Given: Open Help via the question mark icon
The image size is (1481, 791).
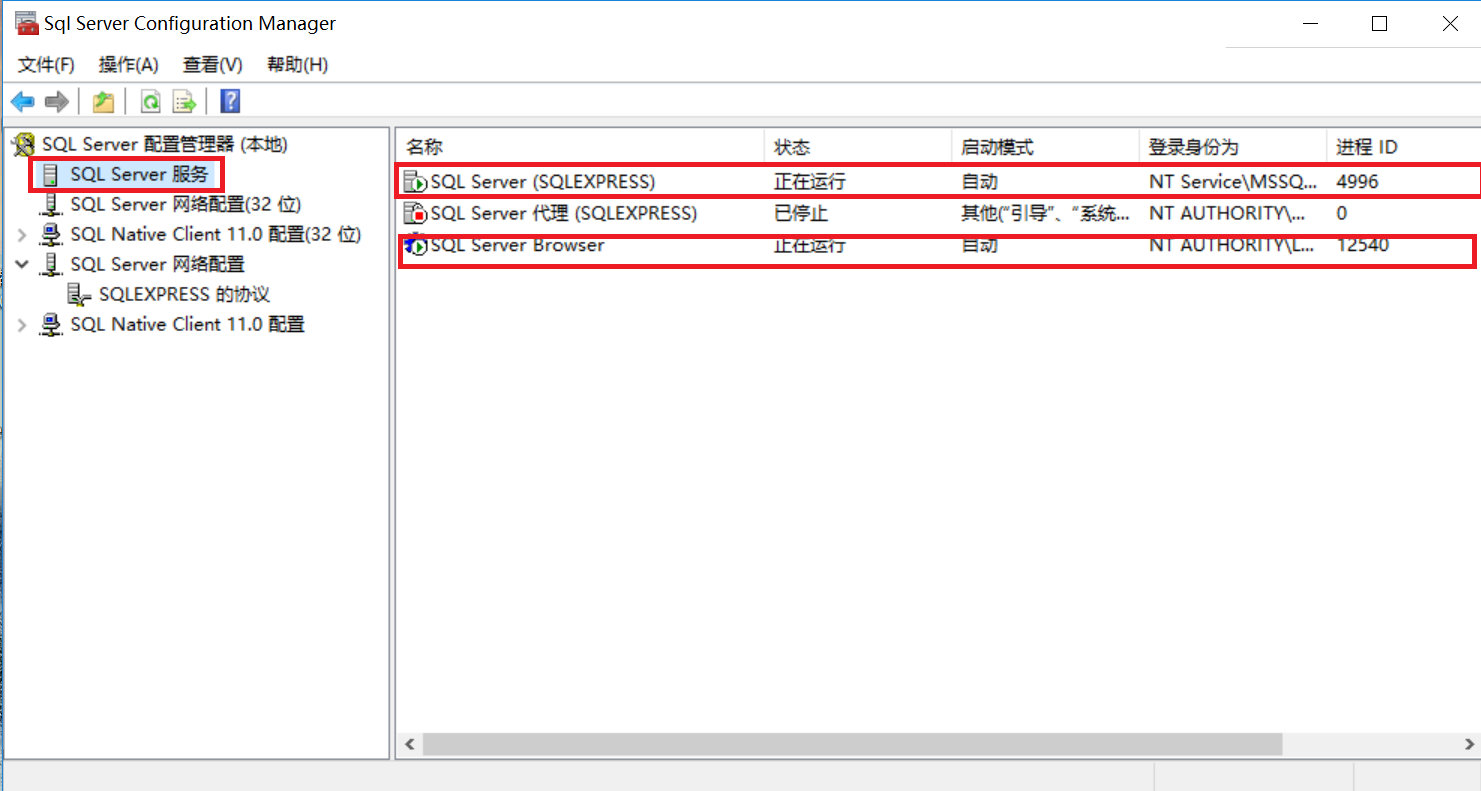Looking at the screenshot, I should (x=231, y=101).
